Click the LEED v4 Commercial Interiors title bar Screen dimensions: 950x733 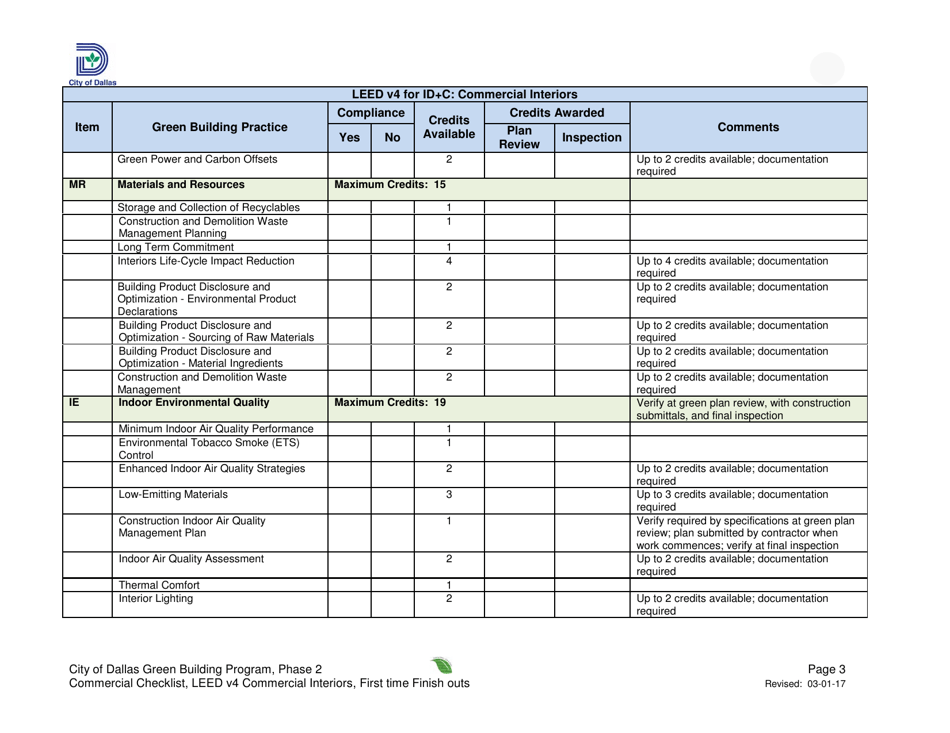(x=465, y=93)
